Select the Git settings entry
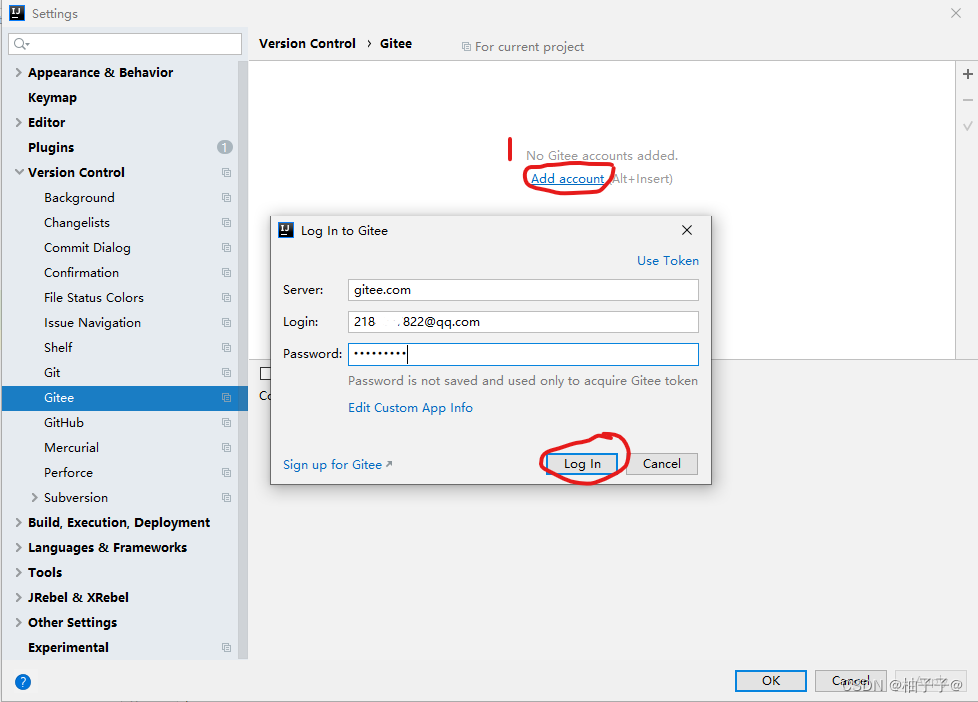The width and height of the screenshot is (978, 702). [52, 373]
